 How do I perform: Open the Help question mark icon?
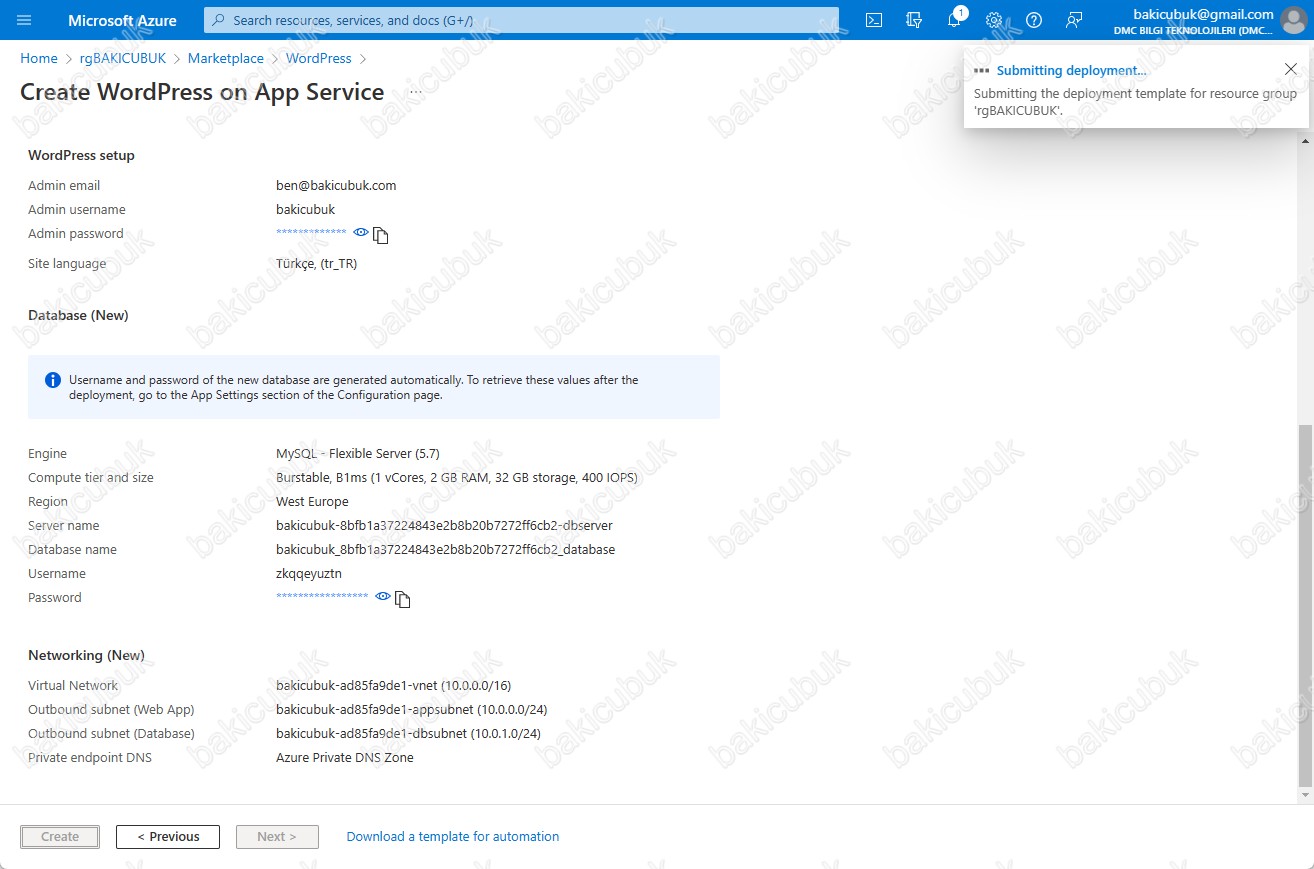point(1034,20)
